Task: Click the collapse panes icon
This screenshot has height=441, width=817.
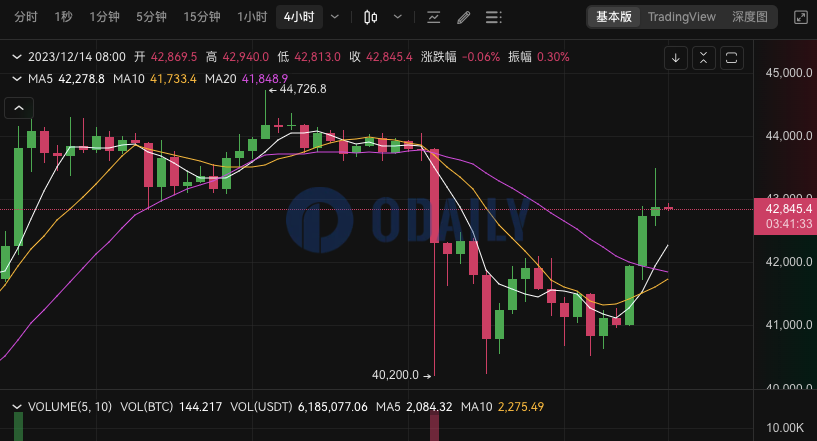Action: coord(704,58)
